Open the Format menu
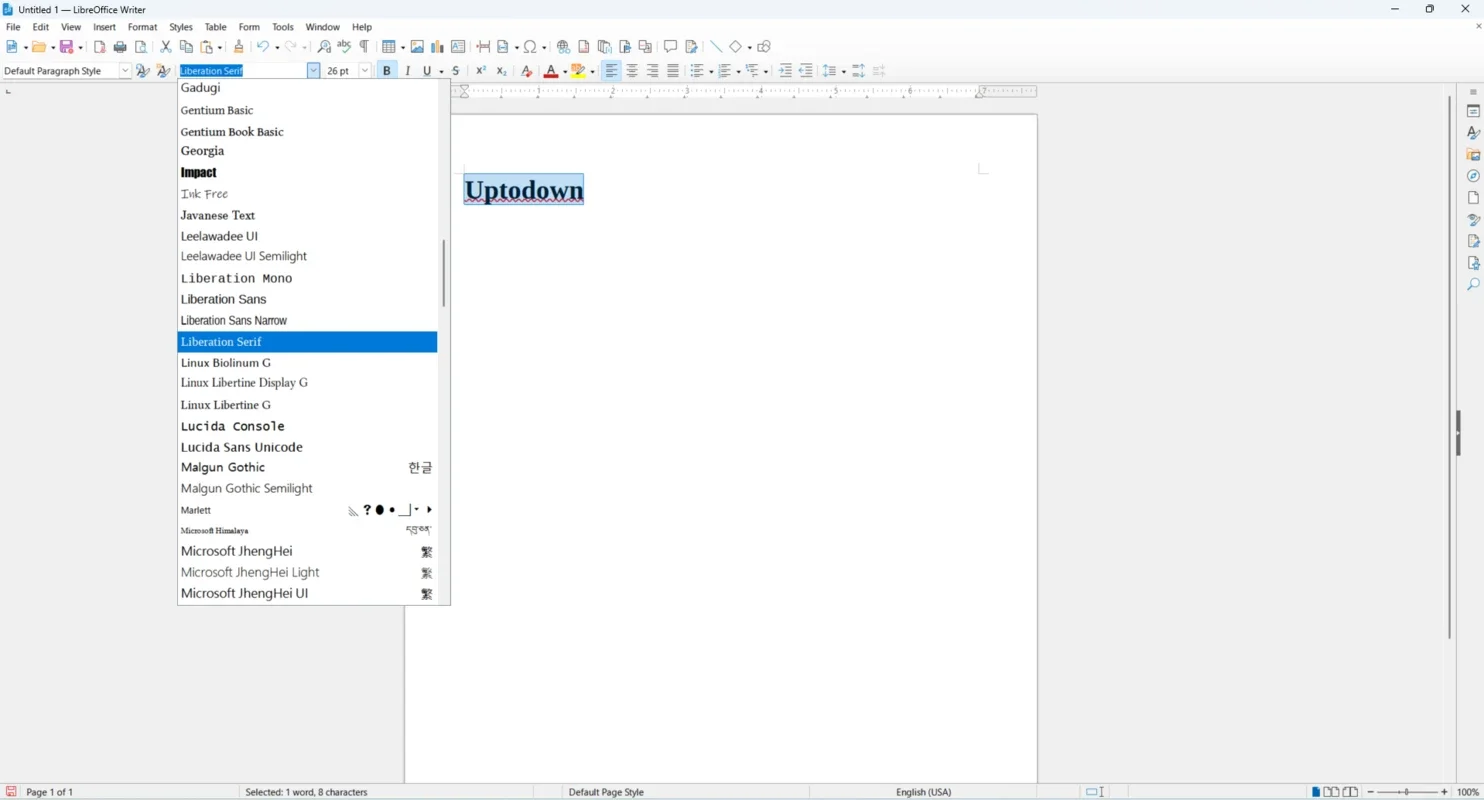Screen dimensions: 1484x800 tap(143, 27)
